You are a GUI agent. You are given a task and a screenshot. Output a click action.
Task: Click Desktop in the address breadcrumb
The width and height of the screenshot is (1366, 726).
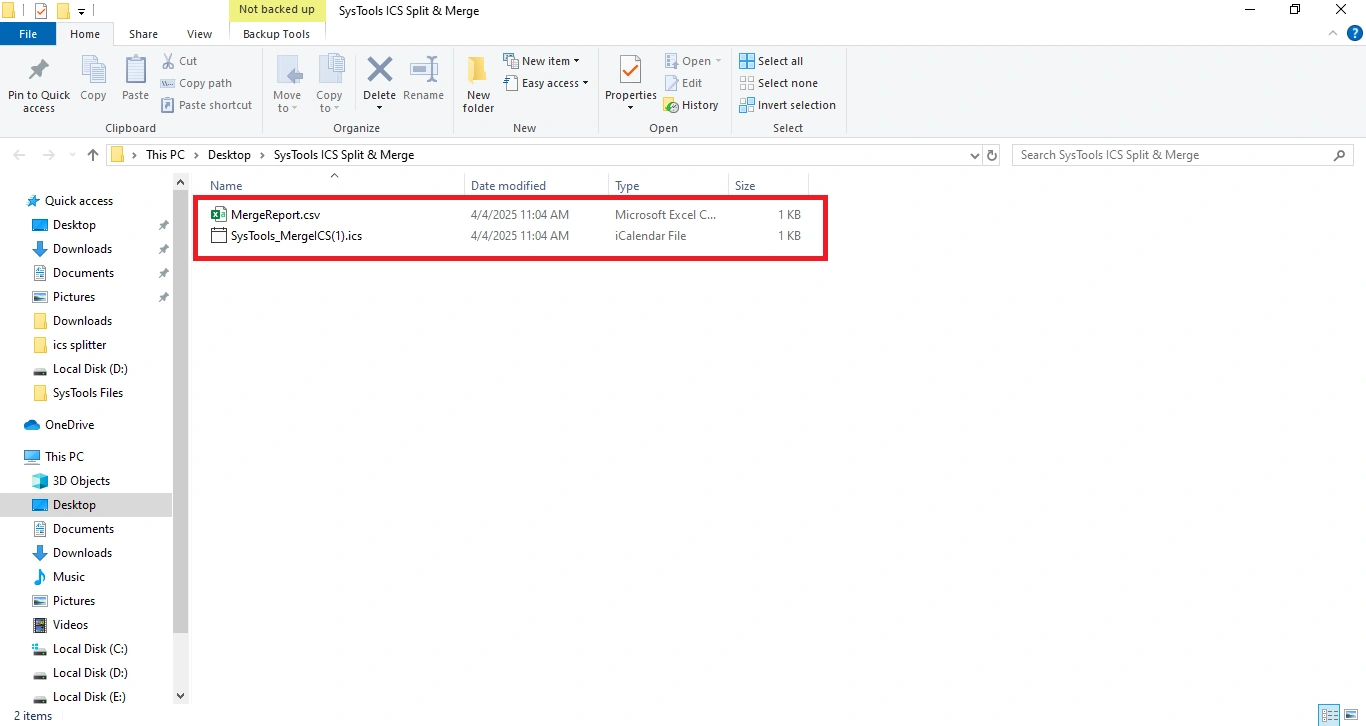click(229, 155)
